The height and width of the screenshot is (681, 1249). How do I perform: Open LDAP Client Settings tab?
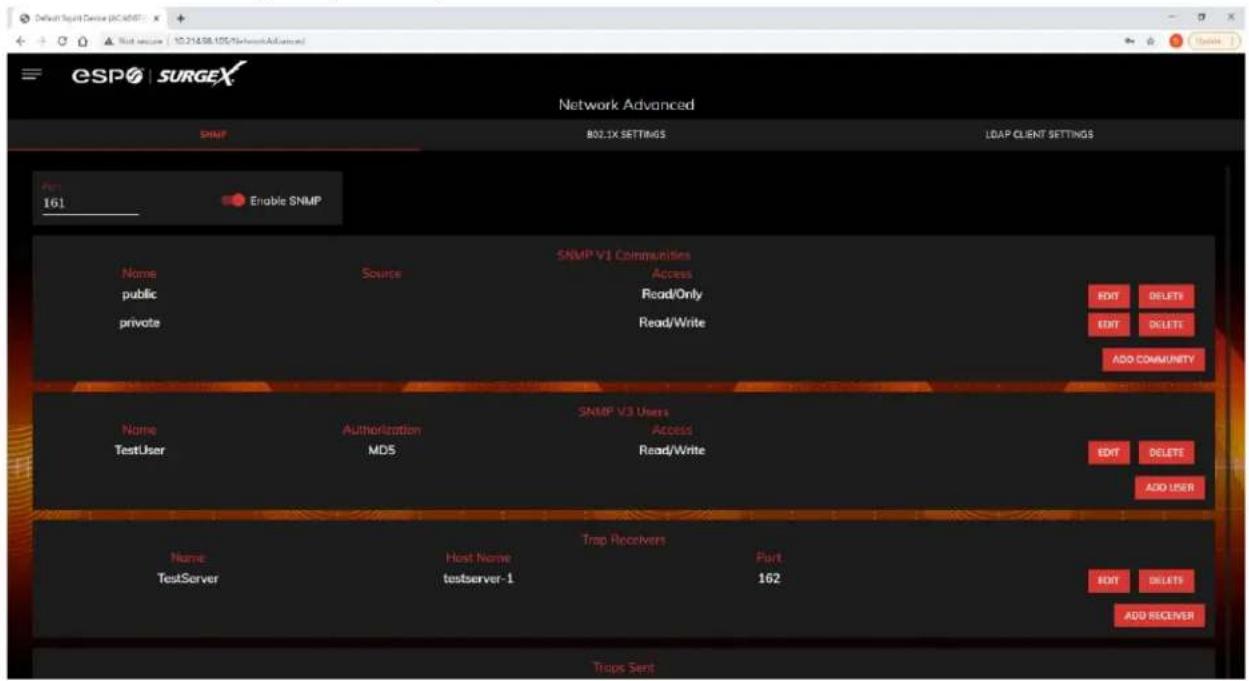coord(1039,135)
